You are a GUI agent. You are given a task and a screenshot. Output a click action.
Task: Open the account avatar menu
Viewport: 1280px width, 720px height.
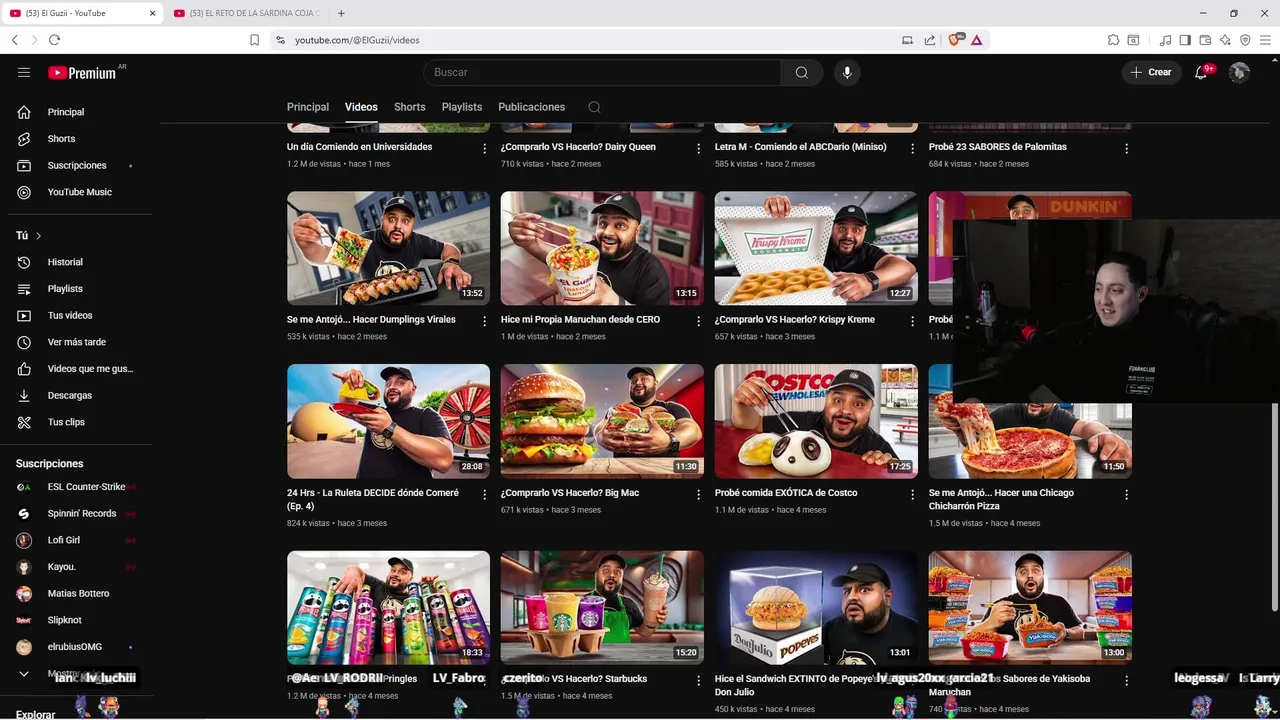[x=1239, y=72]
